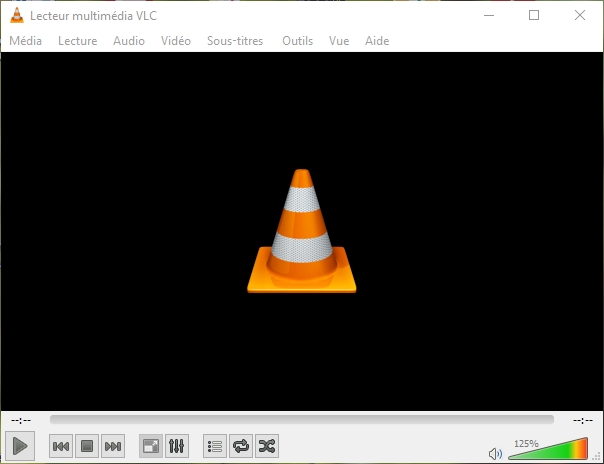The image size is (604, 464).
Task: Mute audio via the speaker icon
Action: click(495, 453)
